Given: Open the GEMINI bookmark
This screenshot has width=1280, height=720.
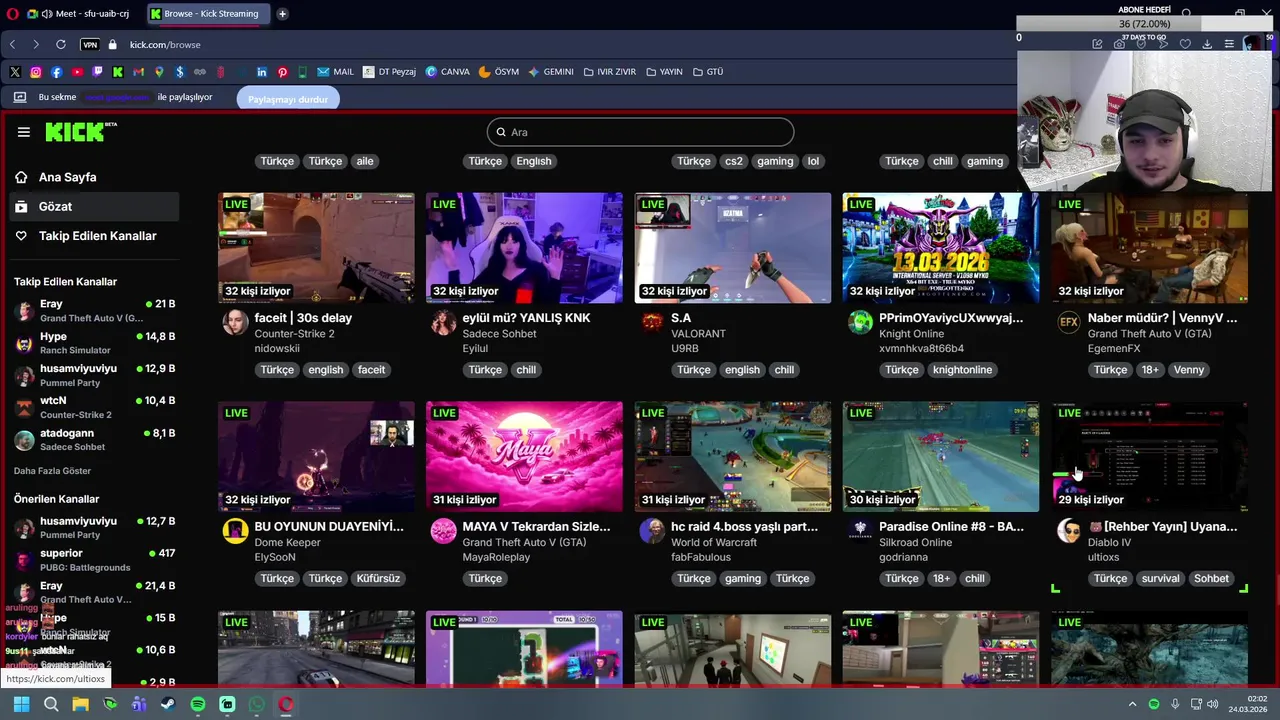Looking at the screenshot, I should click(551, 72).
